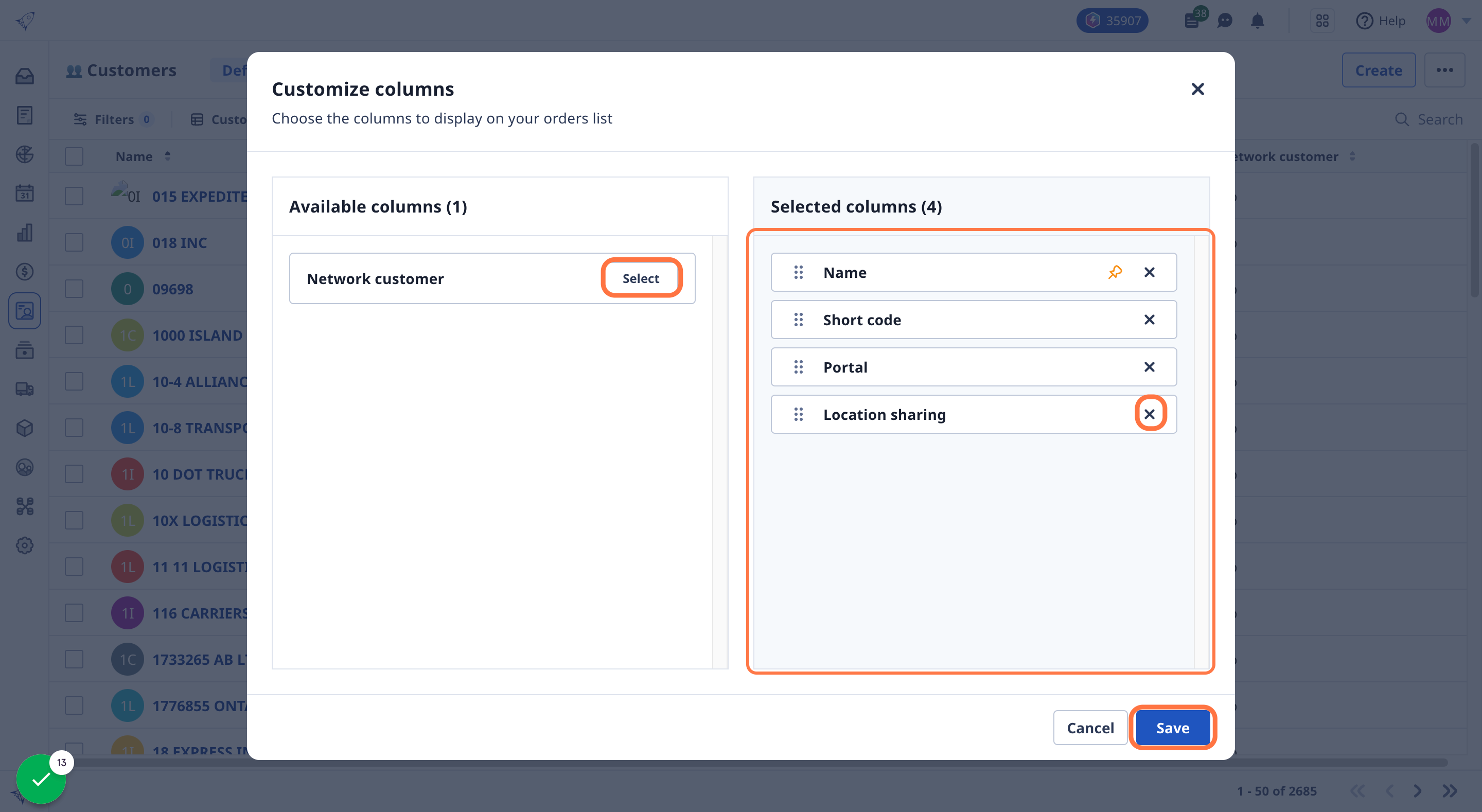Open the dollar billing sidebar icon
This screenshot has width=1482, height=812.
pyautogui.click(x=24, y=272)
